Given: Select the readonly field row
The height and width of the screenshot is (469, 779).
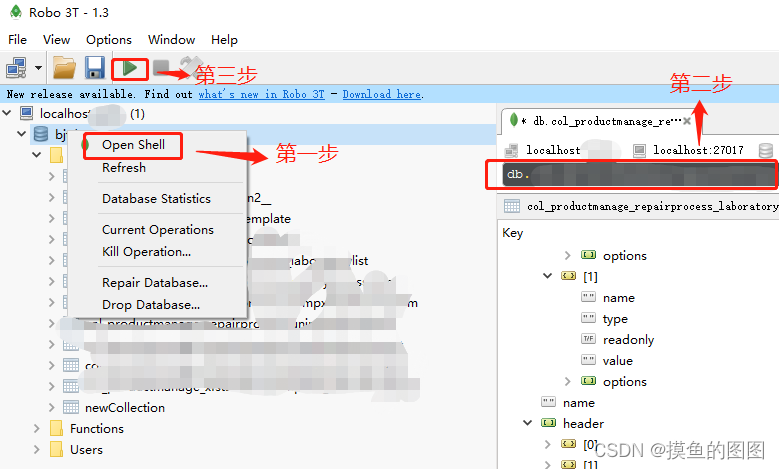Looking at the screenshot, I should (x=628, y=340).
